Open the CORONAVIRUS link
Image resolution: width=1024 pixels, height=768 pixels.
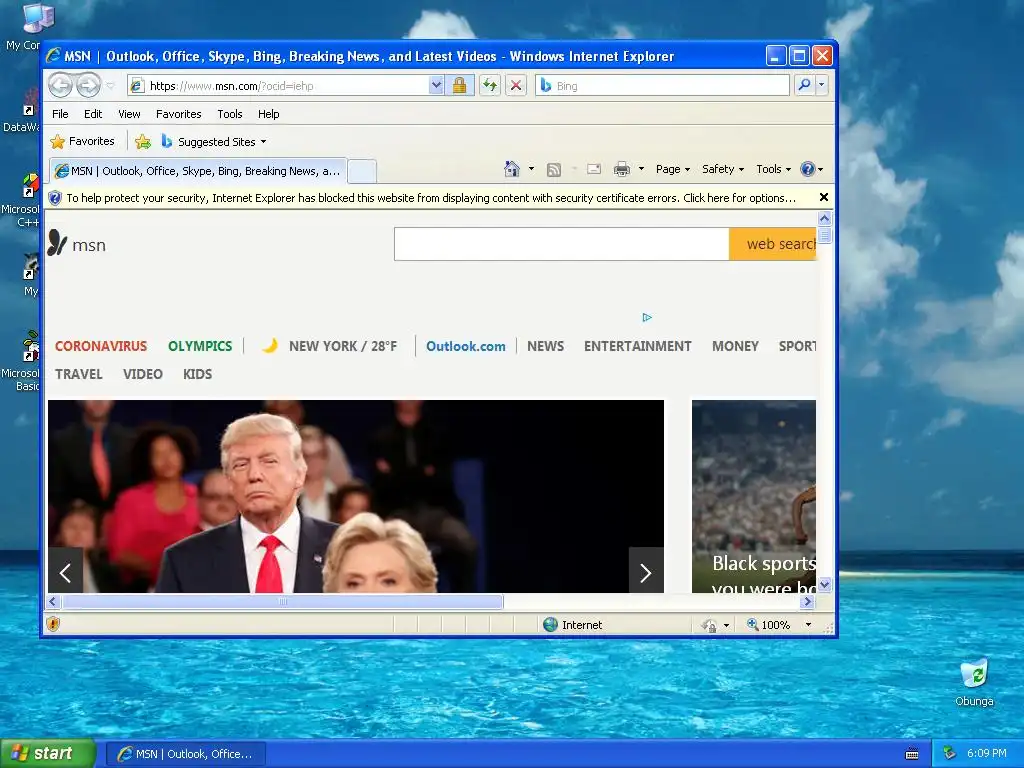[101, 346]
